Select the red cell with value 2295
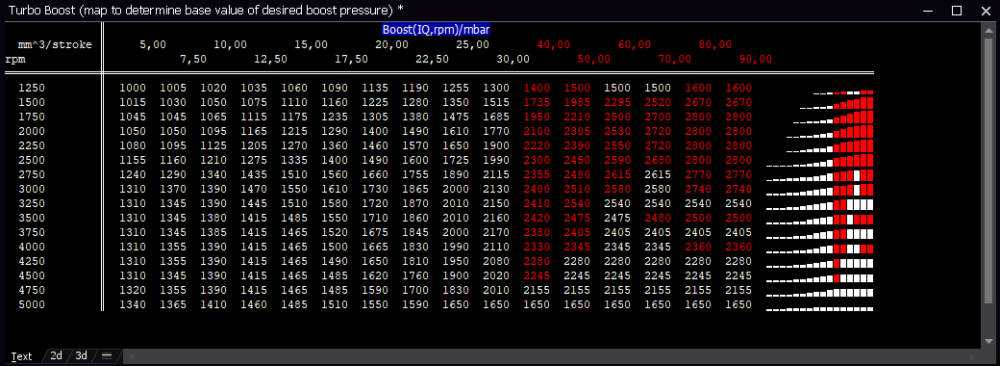This screenshot has height=366, width=1000. [x=617, y=103]
